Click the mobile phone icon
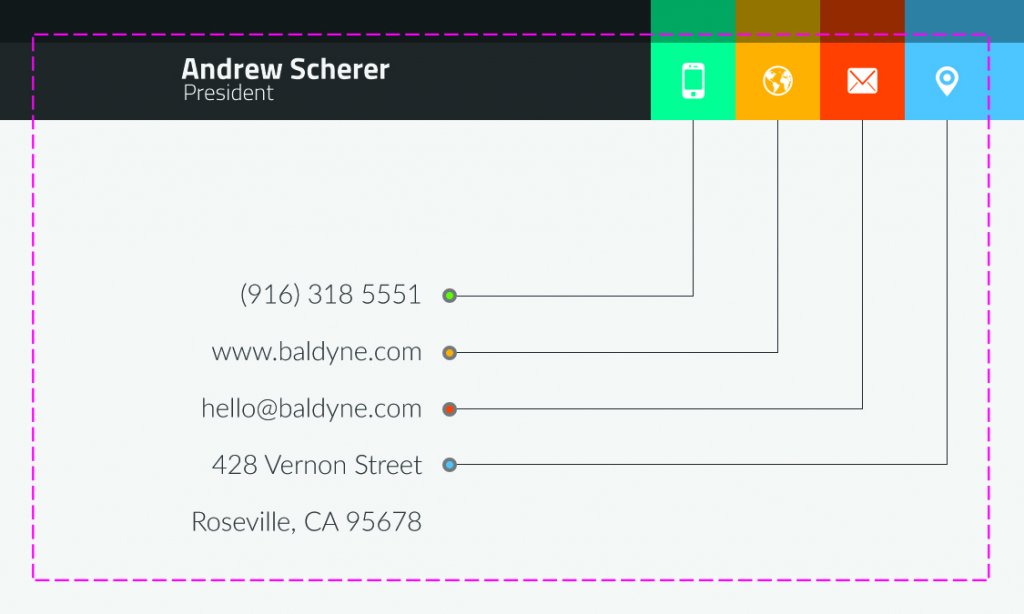This screenshot has width=1024, height=614. pos(693,81)
